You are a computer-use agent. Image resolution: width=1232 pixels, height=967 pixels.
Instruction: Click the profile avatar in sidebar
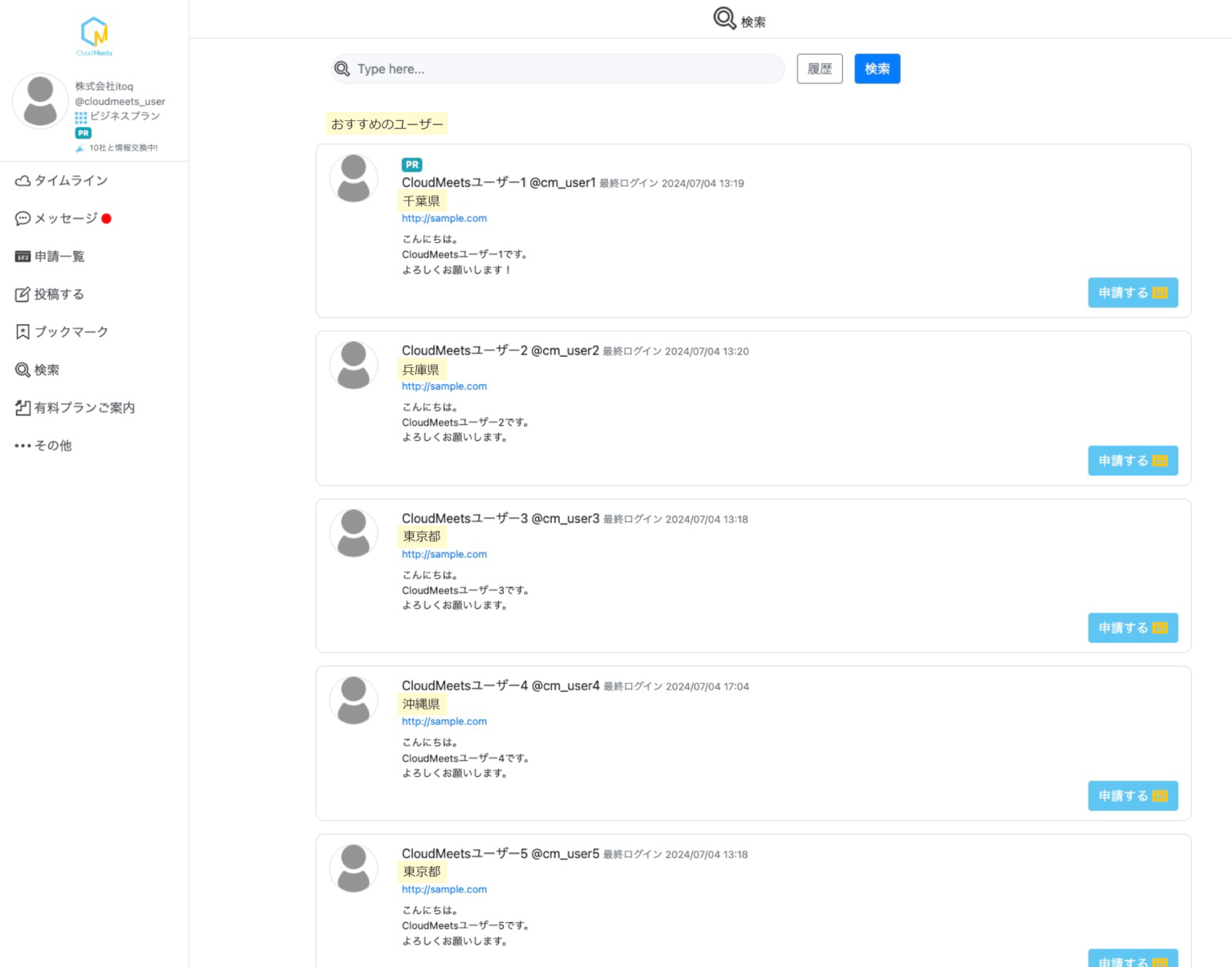(x=40, y=101)
